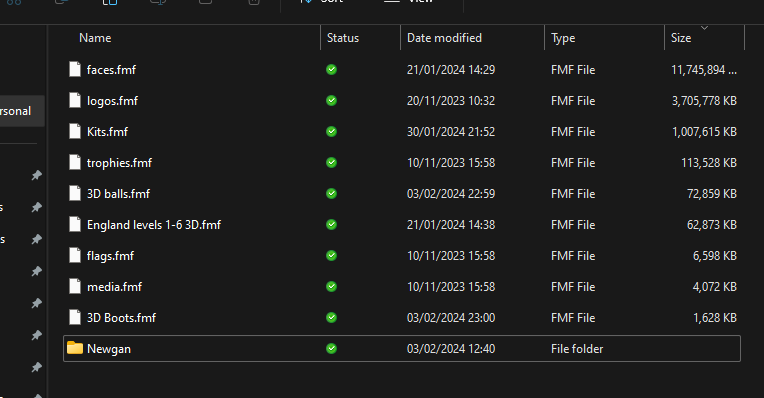Viewport: 764px width, 398px height.
Task: Select the folder named Newgan
Action: [x=109, y=349]
